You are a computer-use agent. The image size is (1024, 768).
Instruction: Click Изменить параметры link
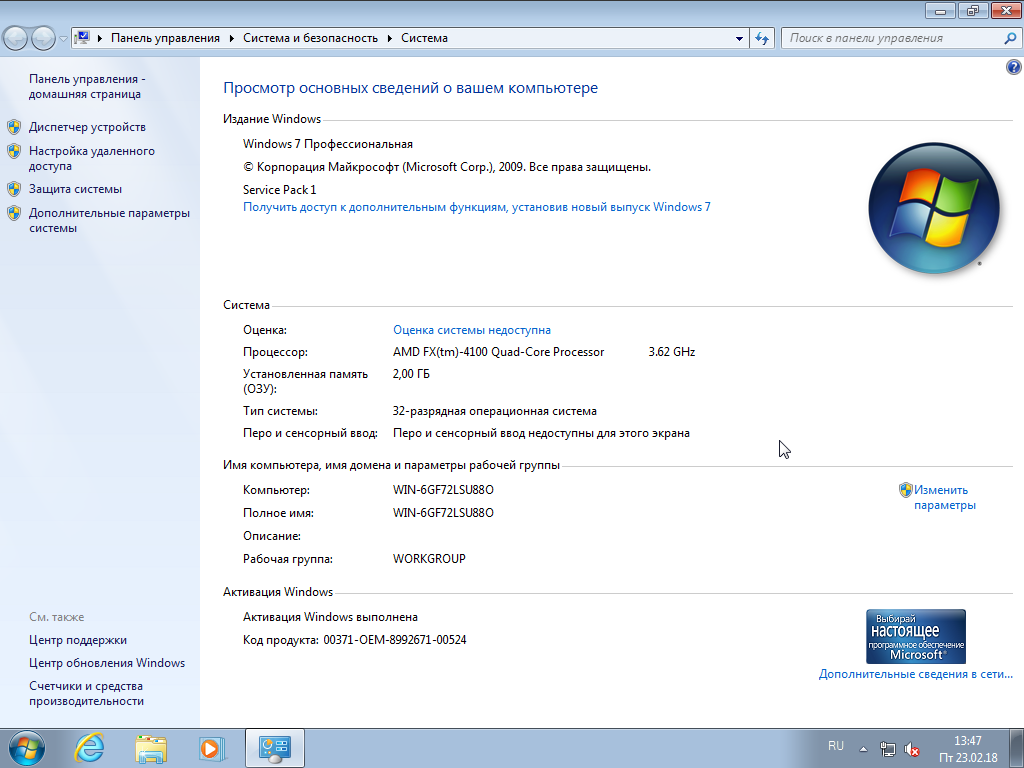pyautogui.click(x=944, y=497)
